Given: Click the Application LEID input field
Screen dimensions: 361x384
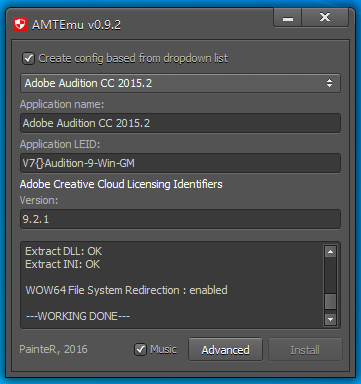Looking at the screenshot, I should (x=180, y=163).
